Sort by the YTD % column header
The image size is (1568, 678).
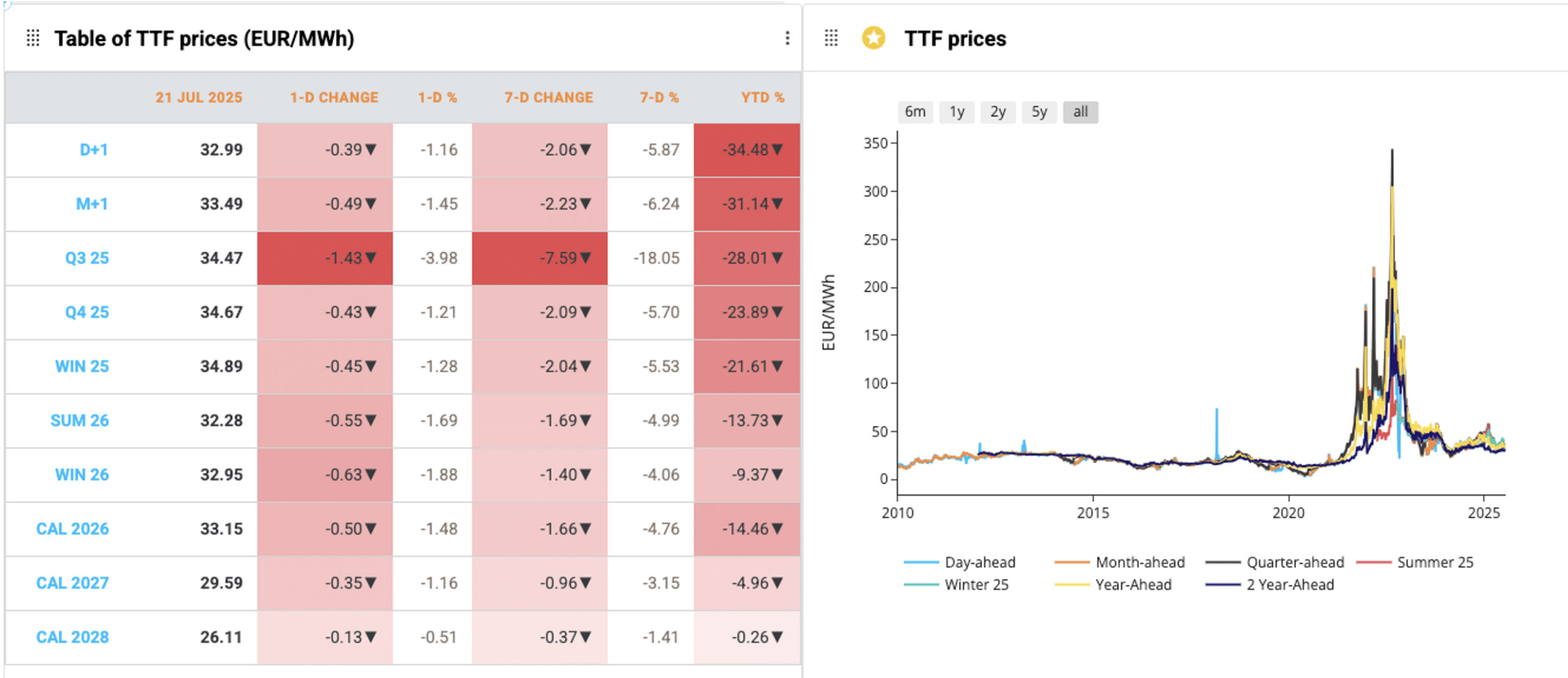click(x=762, y=97)
